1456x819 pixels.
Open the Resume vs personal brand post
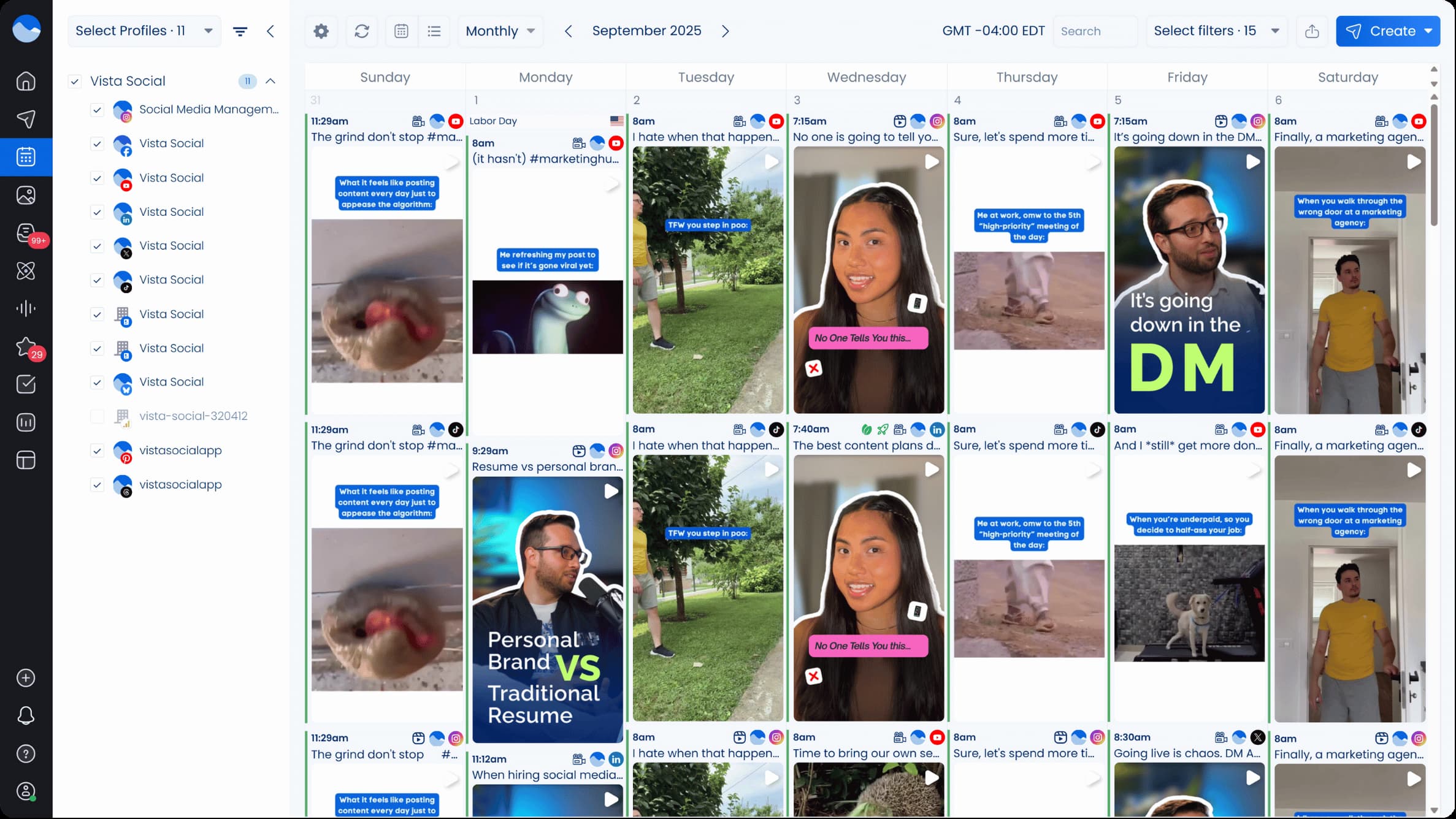547,467
